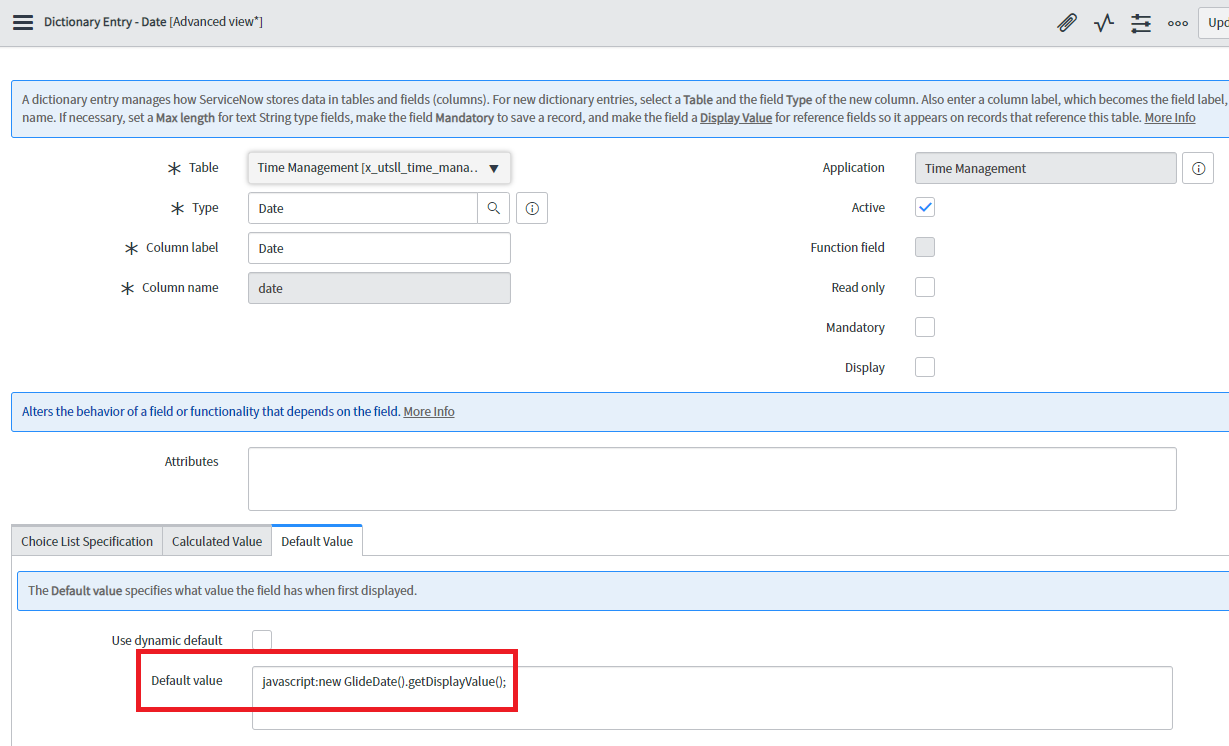1229x746 pixels.
Task: Check the Use dynamic default box
Action: pyautogui.click(x=261, y=640)
